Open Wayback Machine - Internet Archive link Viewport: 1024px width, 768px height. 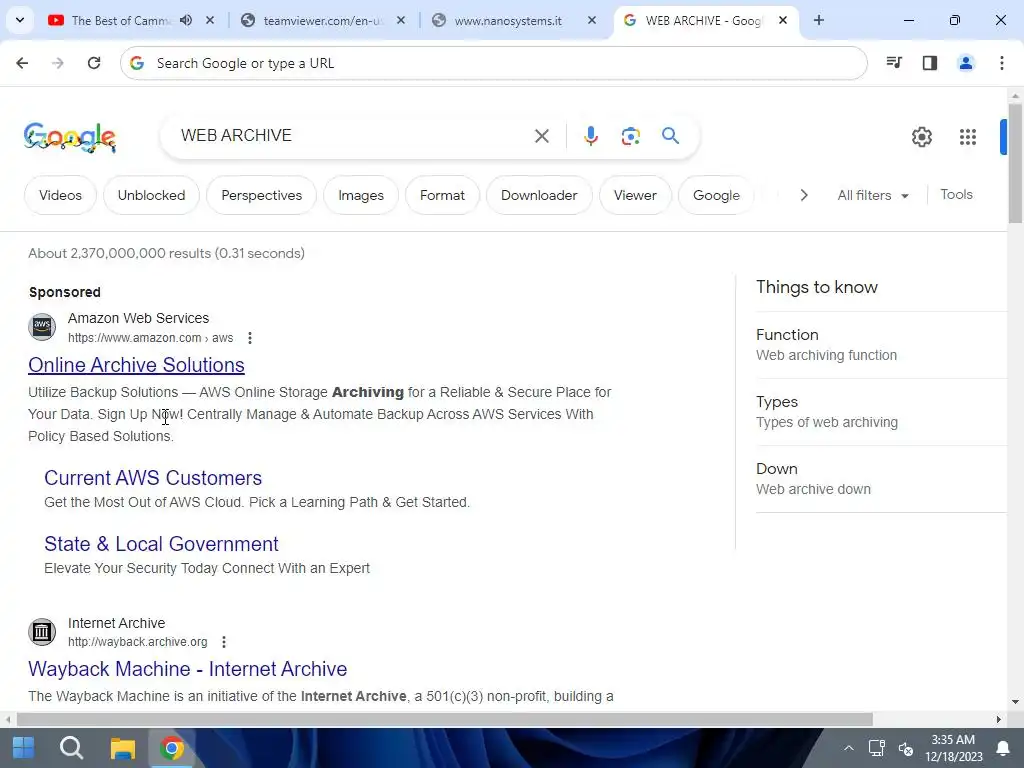187,669
